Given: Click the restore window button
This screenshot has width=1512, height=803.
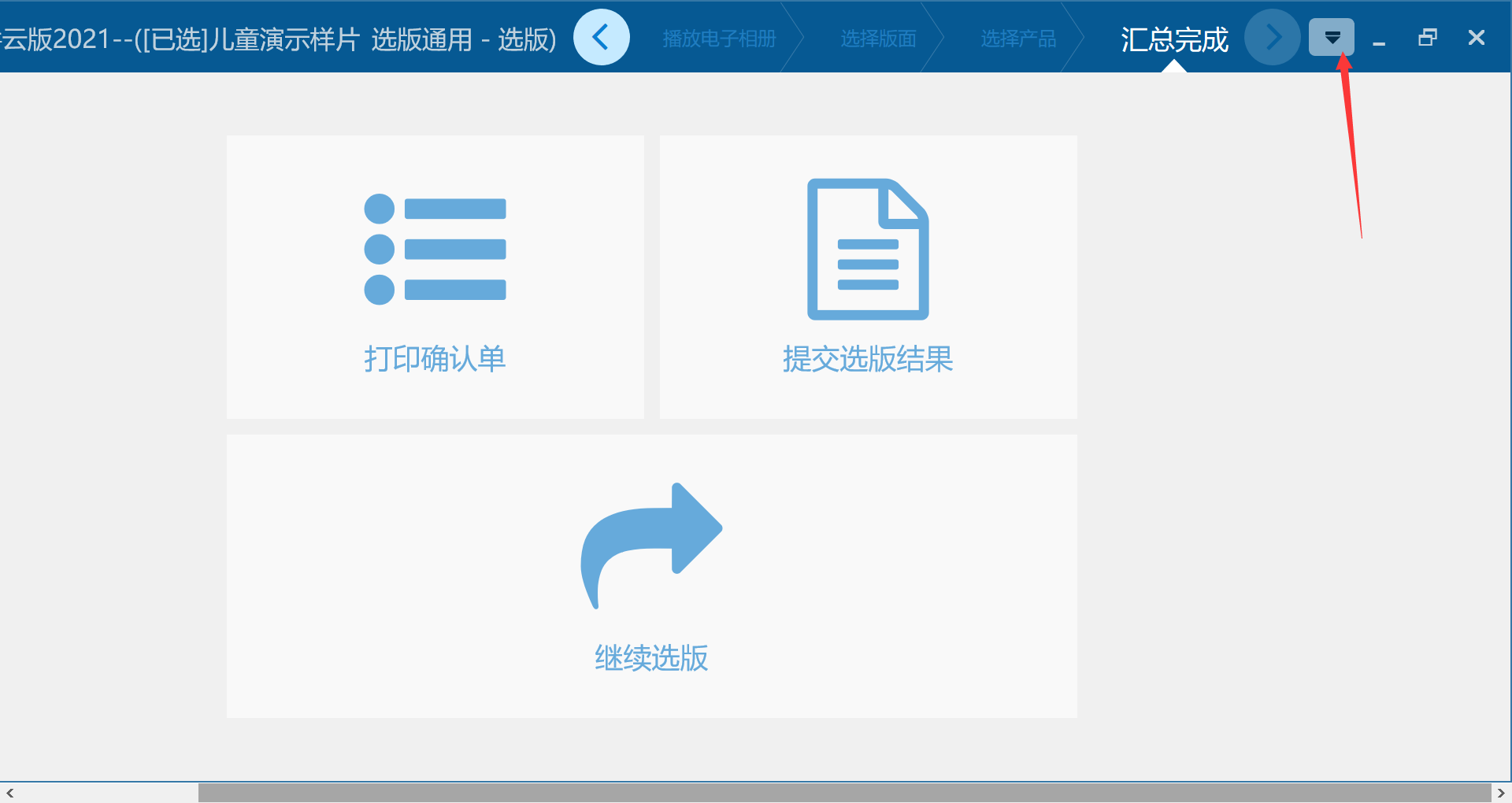Looking at the screenshot, I should [x=1427, y=37].
